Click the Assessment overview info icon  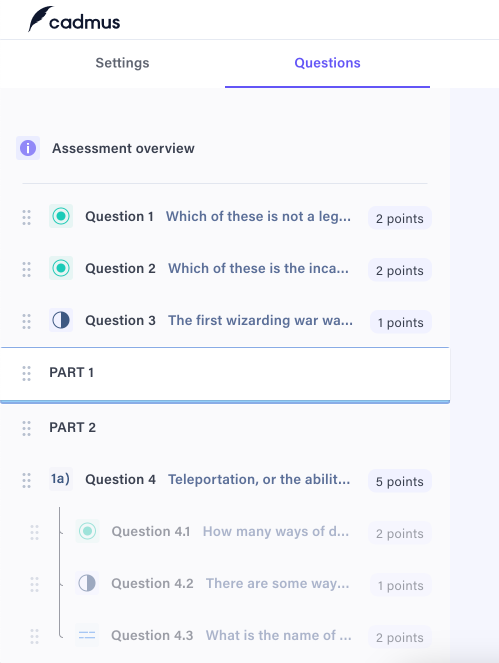click(x=28, y=148)
